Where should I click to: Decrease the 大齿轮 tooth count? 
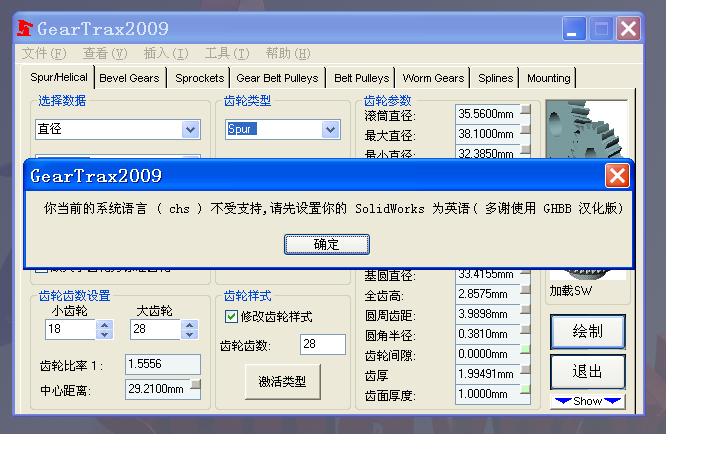click(190, 334)
